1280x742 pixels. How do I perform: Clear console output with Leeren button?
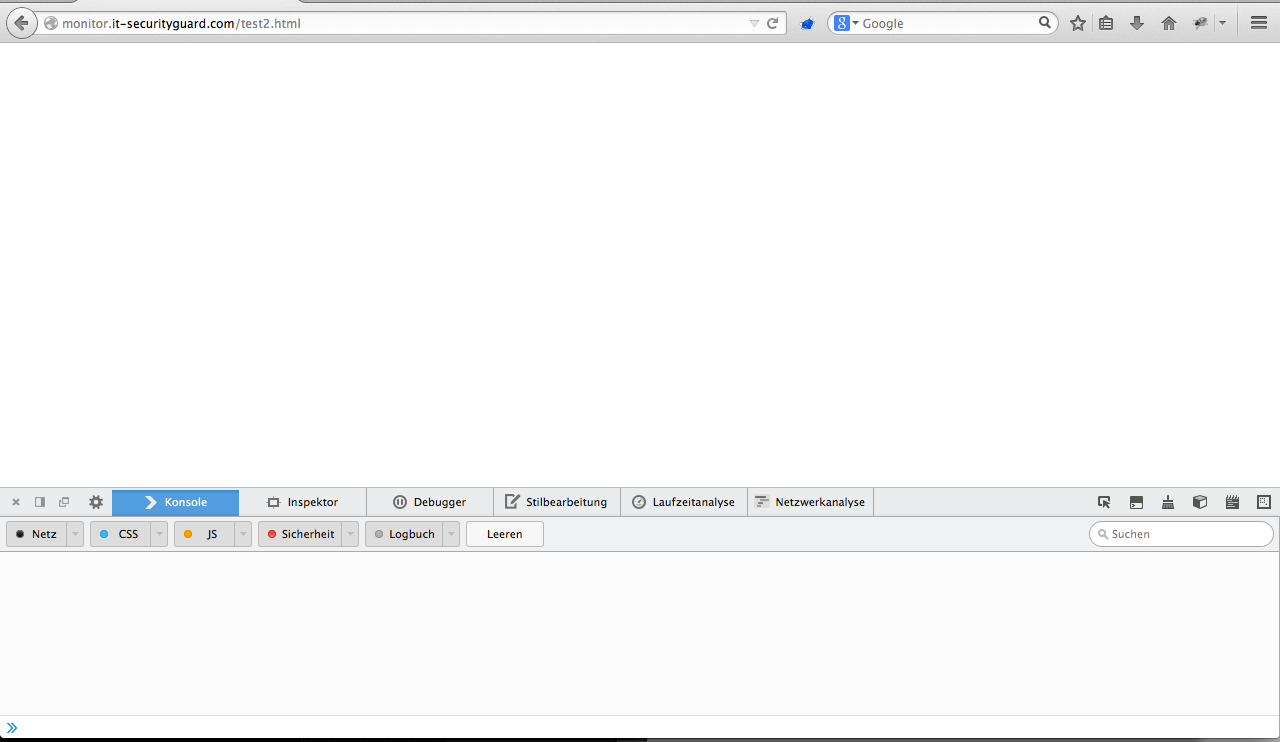pos(505,534)
